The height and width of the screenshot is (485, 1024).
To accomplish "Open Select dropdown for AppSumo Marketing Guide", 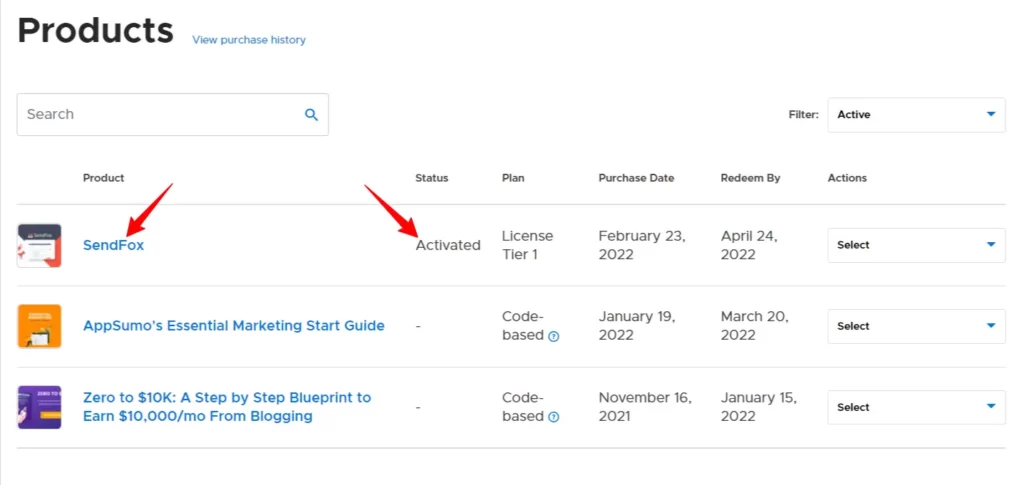I will (x=915, y=326).
